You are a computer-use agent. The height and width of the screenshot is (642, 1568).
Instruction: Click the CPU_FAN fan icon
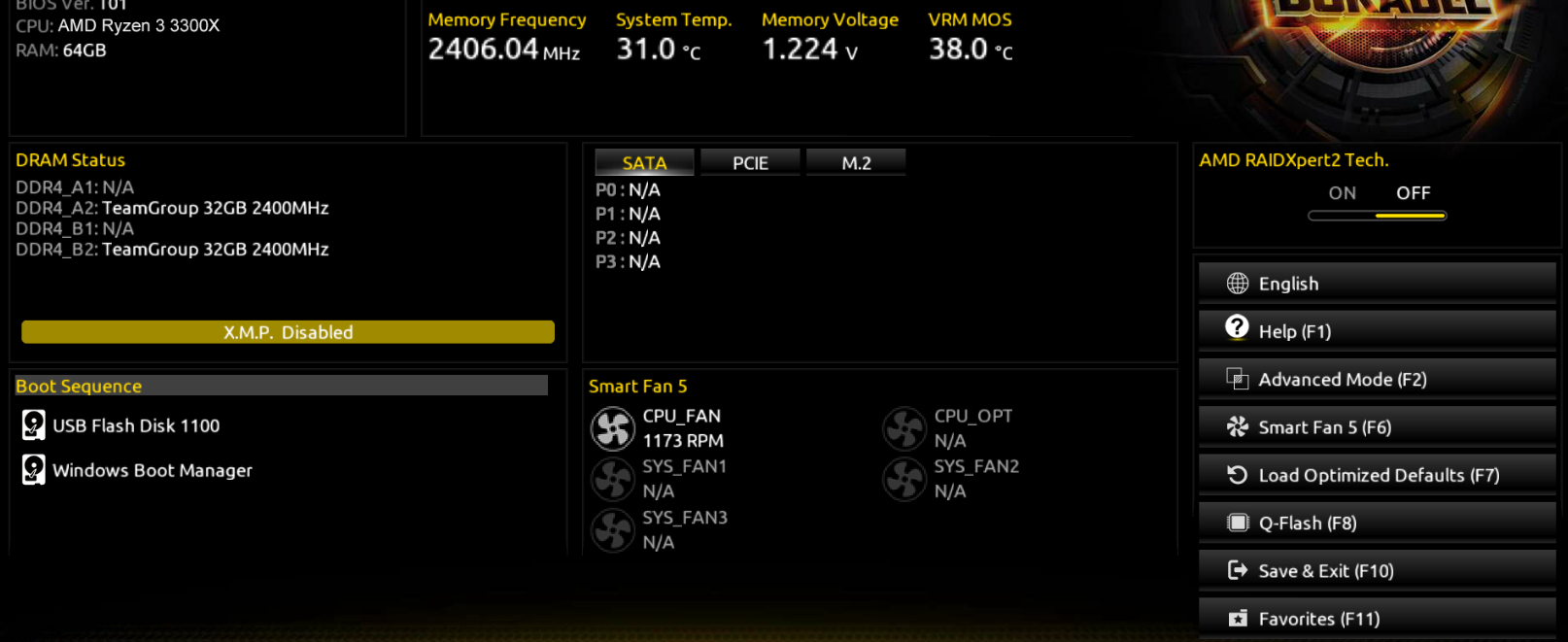tap(613, 428)
